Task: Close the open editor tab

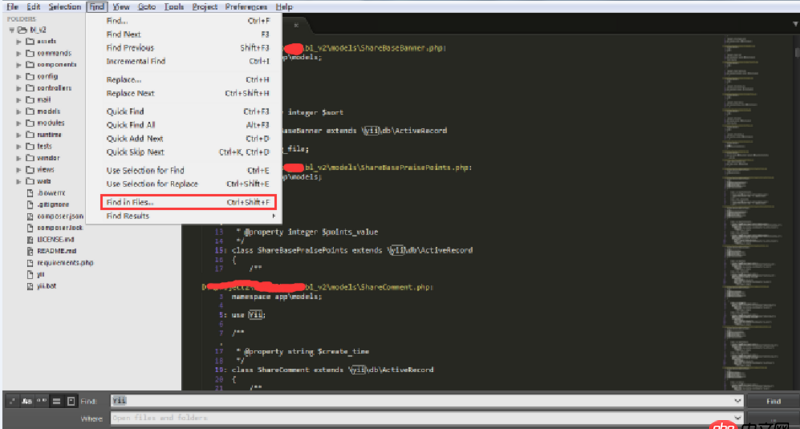Action: pos(296,24)
